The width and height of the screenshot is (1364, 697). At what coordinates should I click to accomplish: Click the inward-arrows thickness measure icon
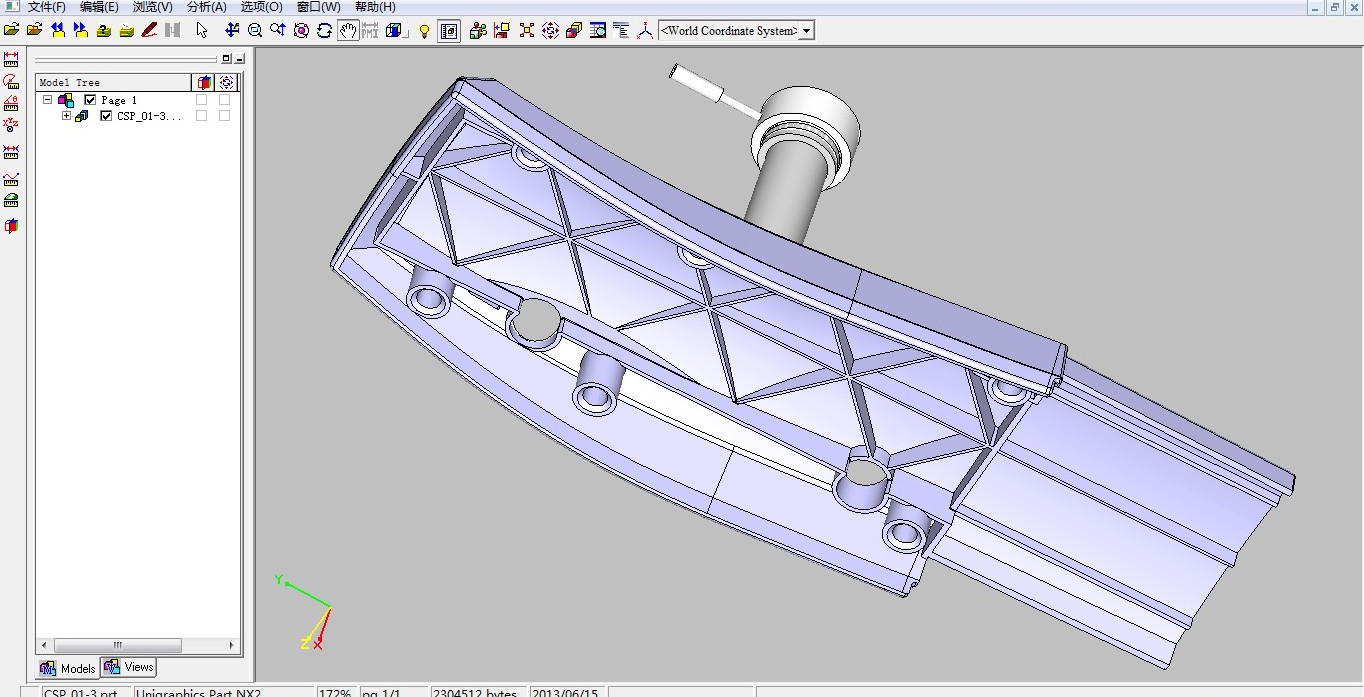[x=11, y=152]
